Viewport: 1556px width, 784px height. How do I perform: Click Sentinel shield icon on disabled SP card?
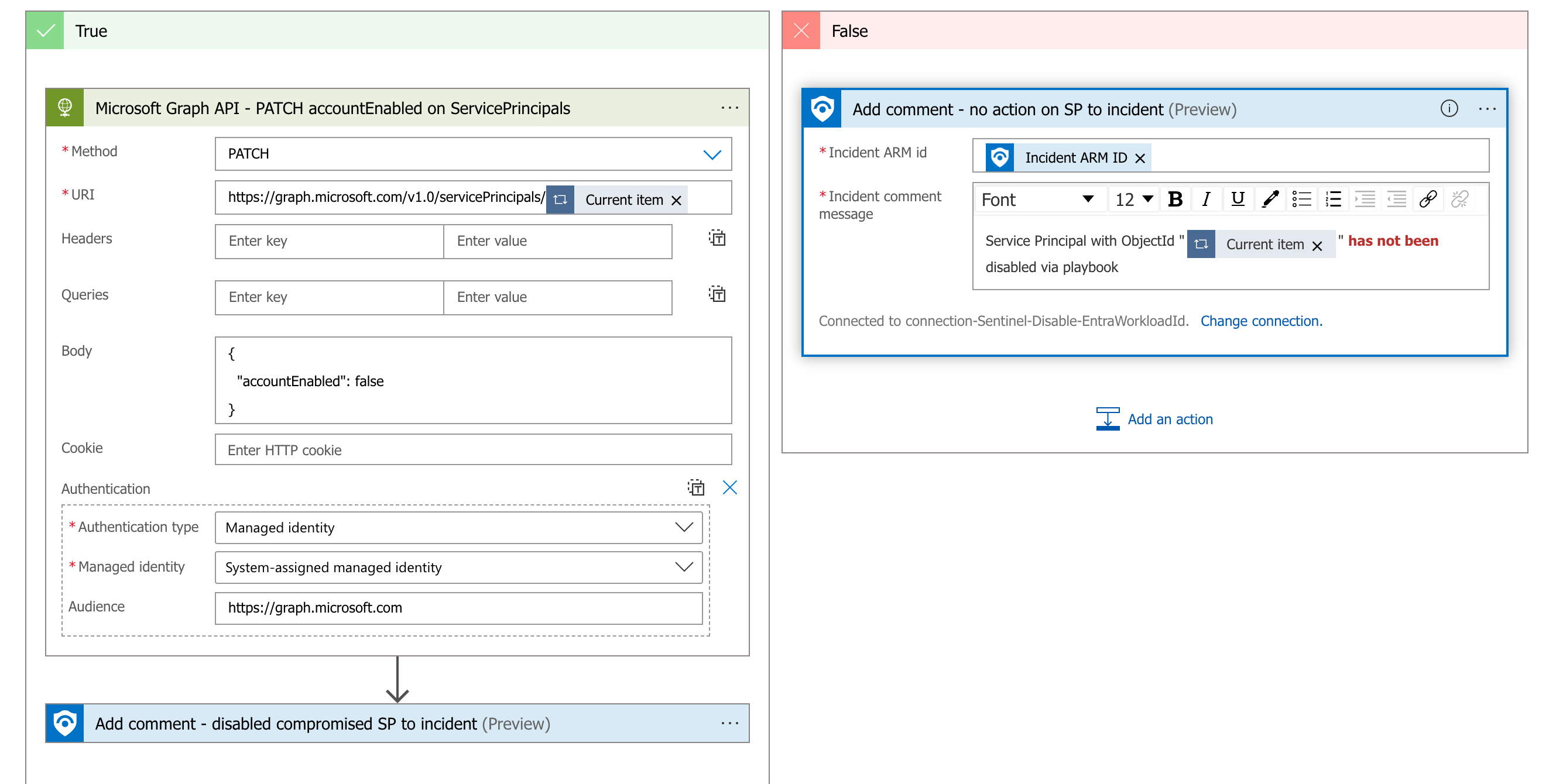[x=65, y=723]
